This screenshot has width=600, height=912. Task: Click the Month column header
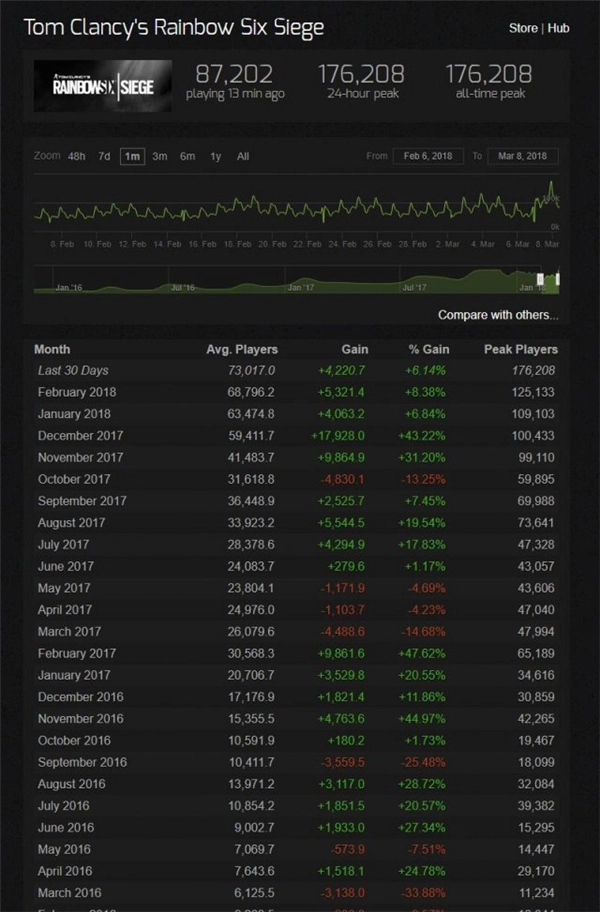pyautogui.click(x=52, y=350)
